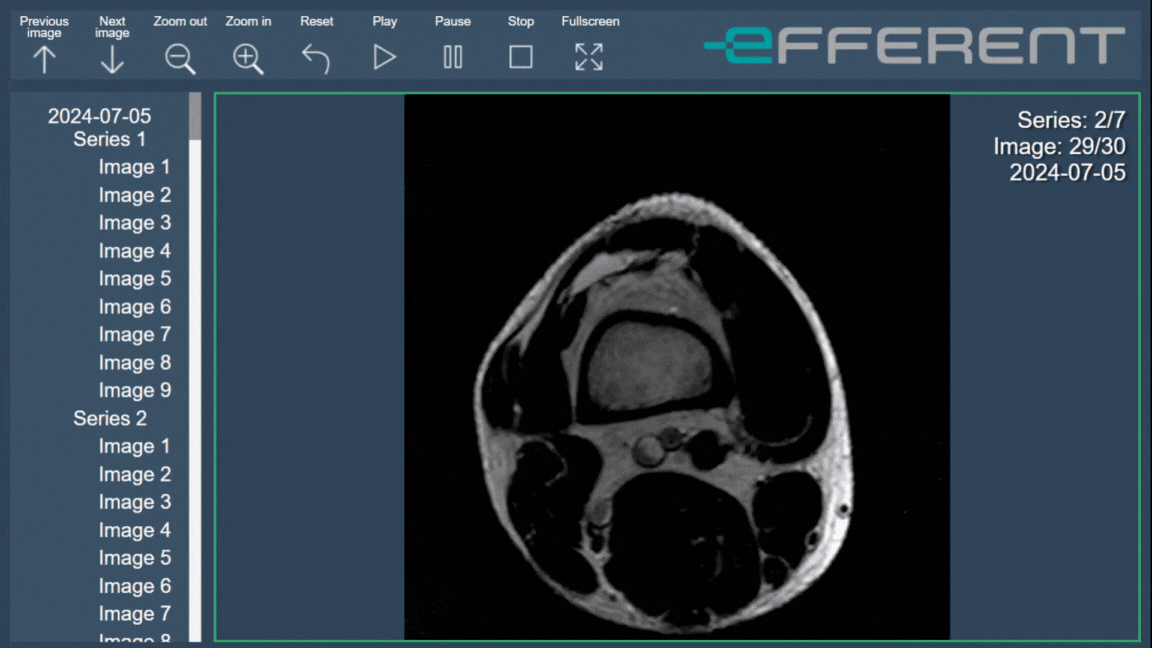Expand the Series 1 group
The height and width of the screenshot is (648, 1152).
[109, 139]
